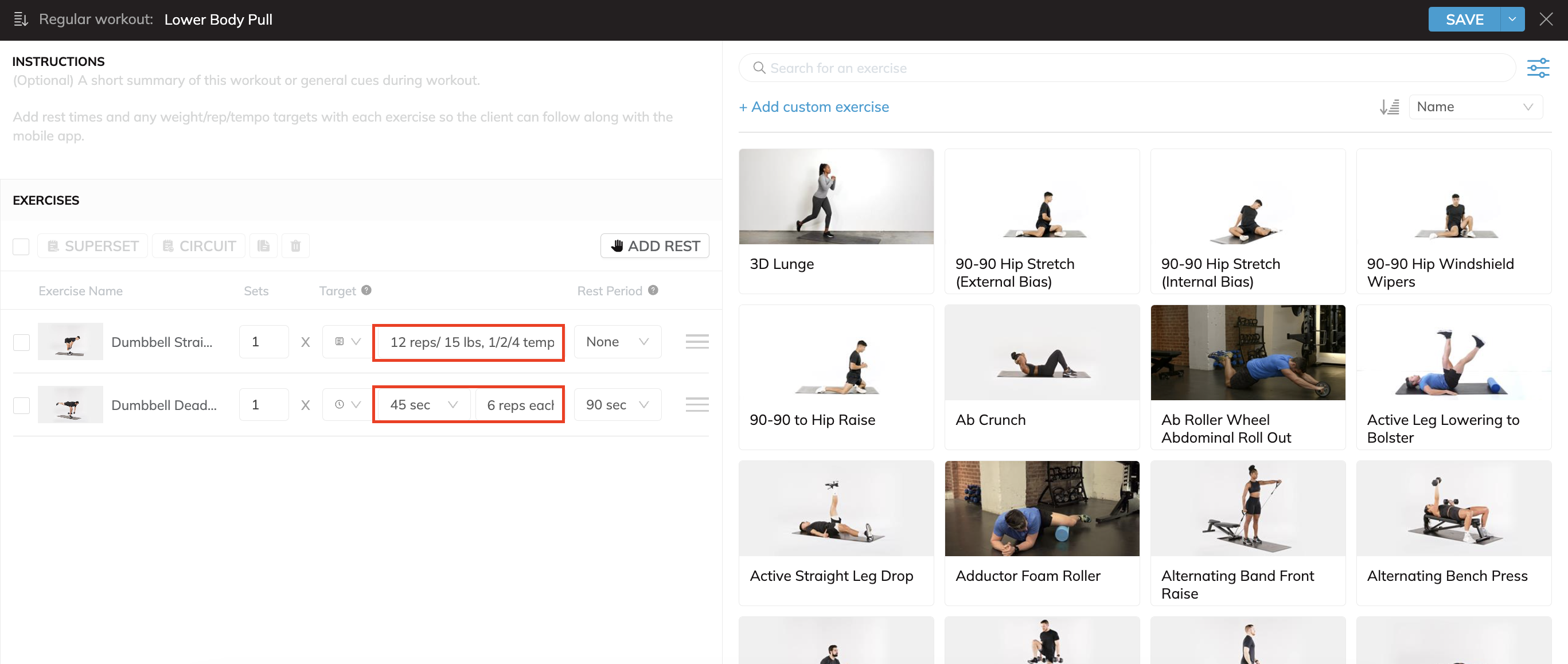This screenshot has height=664, width=1568.
Task: Open the Name sort dropdown
Action: (x=1475, y=107)
